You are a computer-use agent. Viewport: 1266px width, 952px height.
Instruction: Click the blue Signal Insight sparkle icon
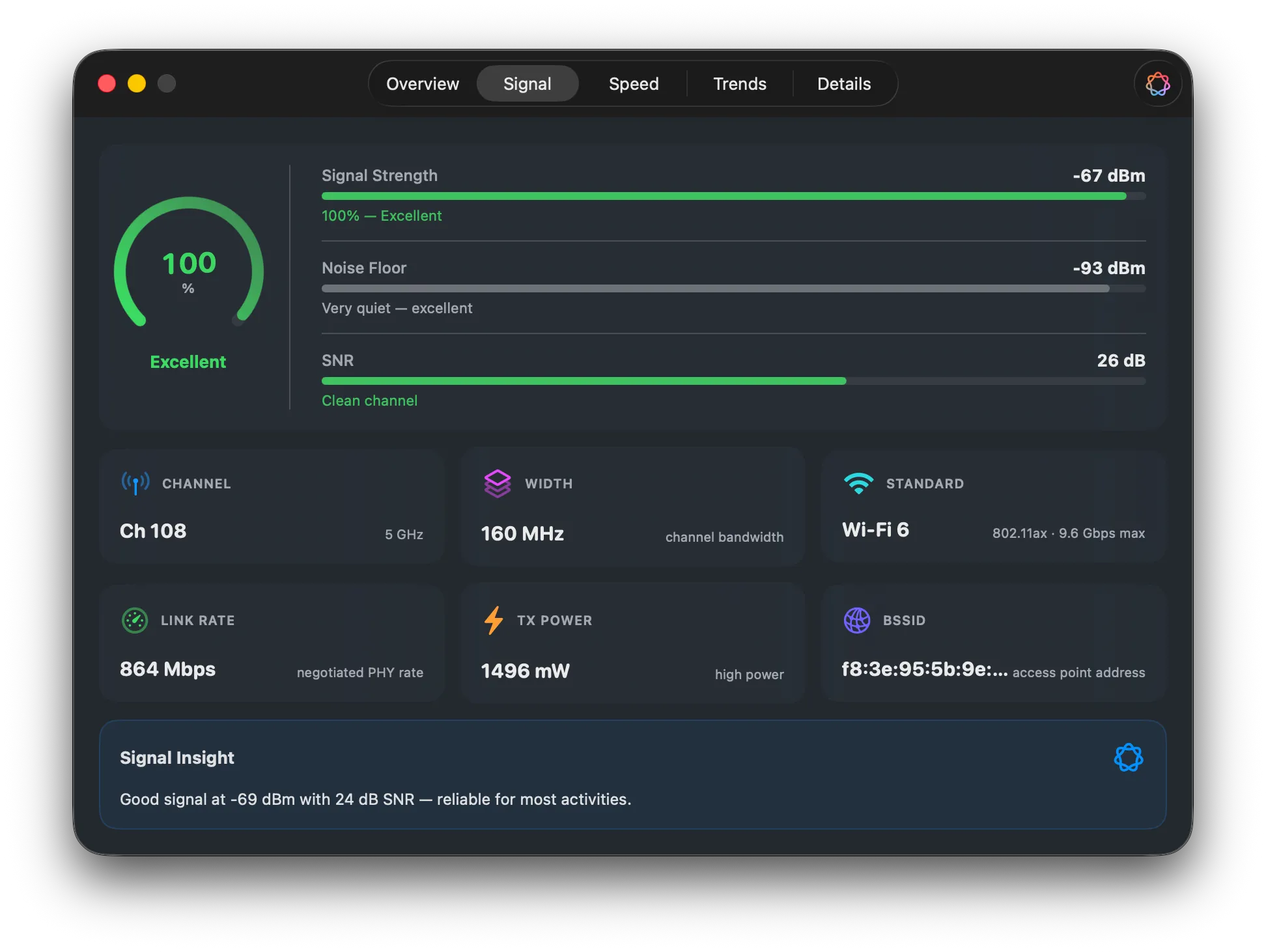pos(1128,758)
